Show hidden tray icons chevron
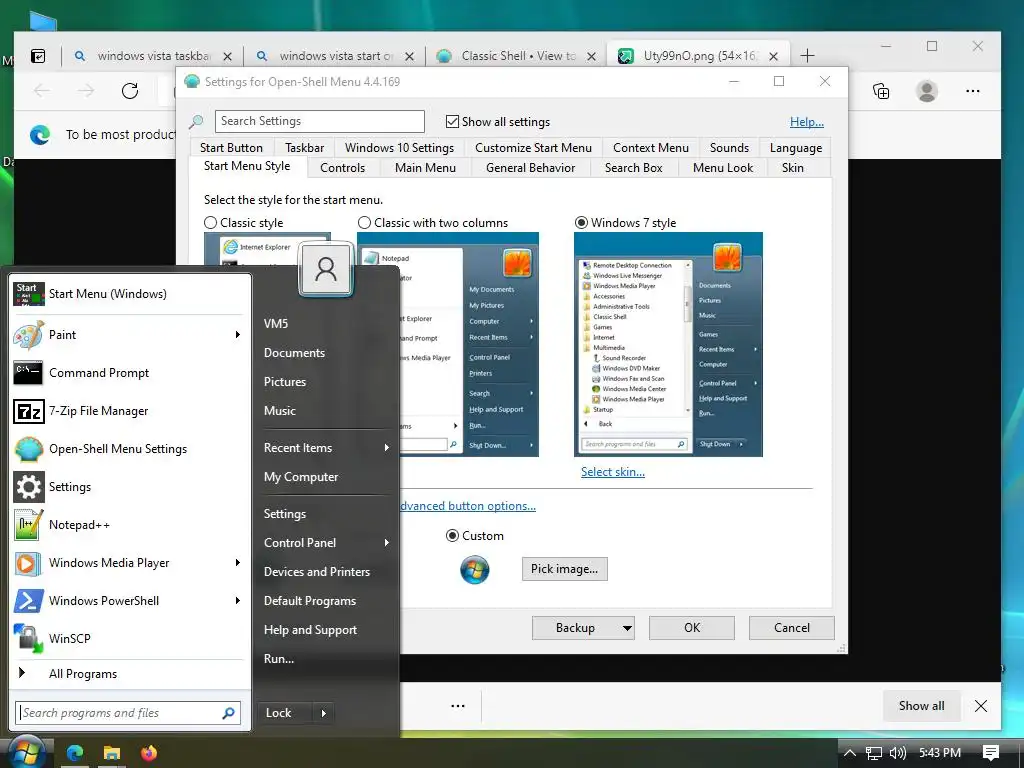1024x768 pixels. 850,753
